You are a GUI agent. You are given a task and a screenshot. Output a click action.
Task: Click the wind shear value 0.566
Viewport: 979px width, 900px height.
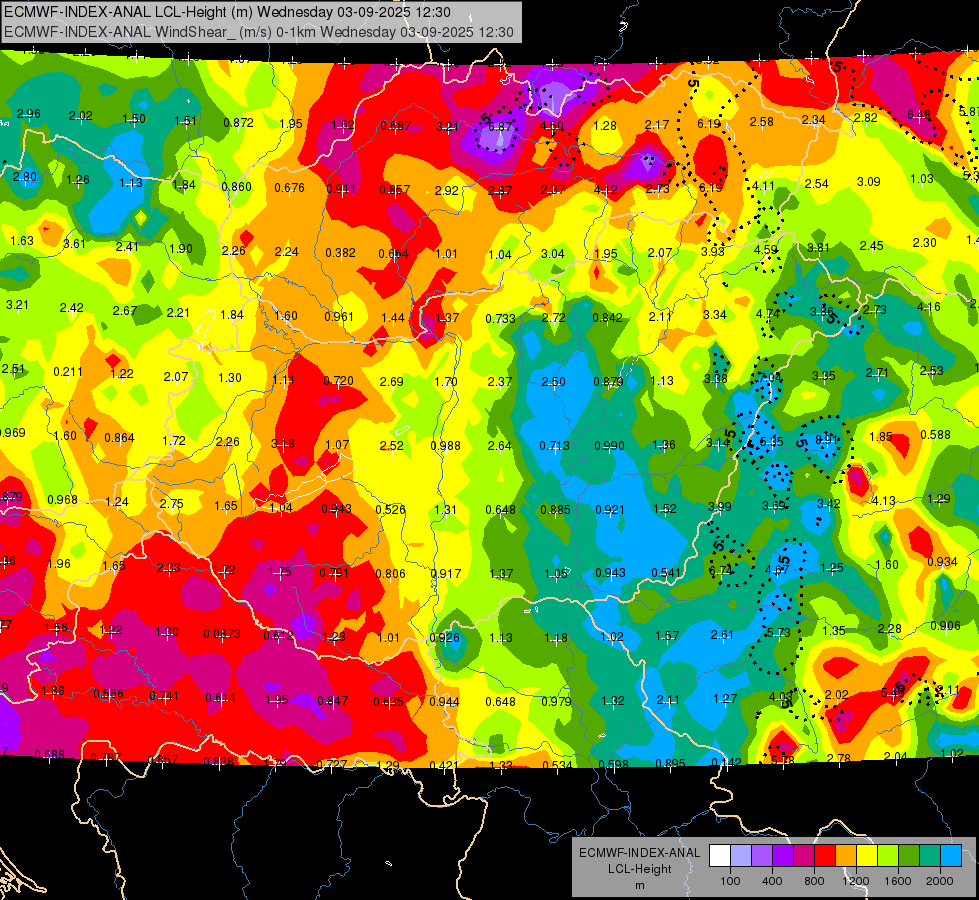pos(109,694)
